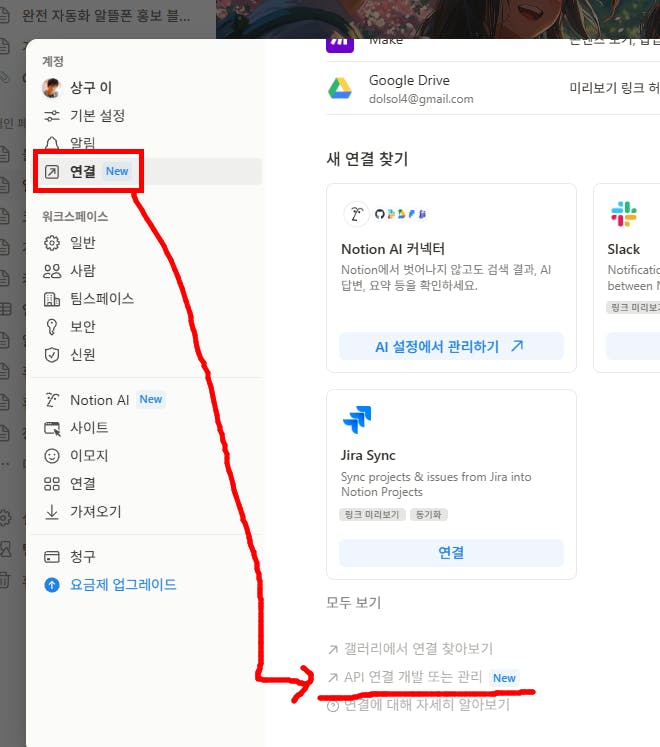Click the four-squares 연결 icon

51,484
